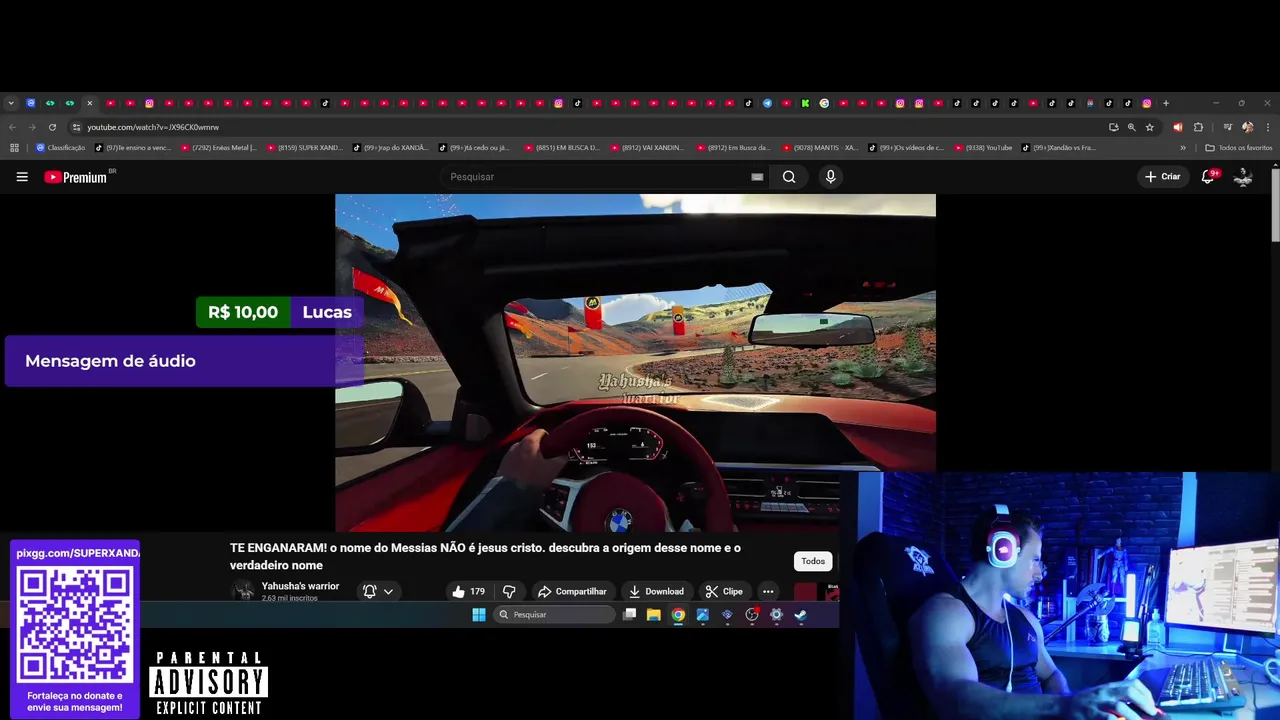
Task: View site information icon left of URL
Action: coord(76,127)
